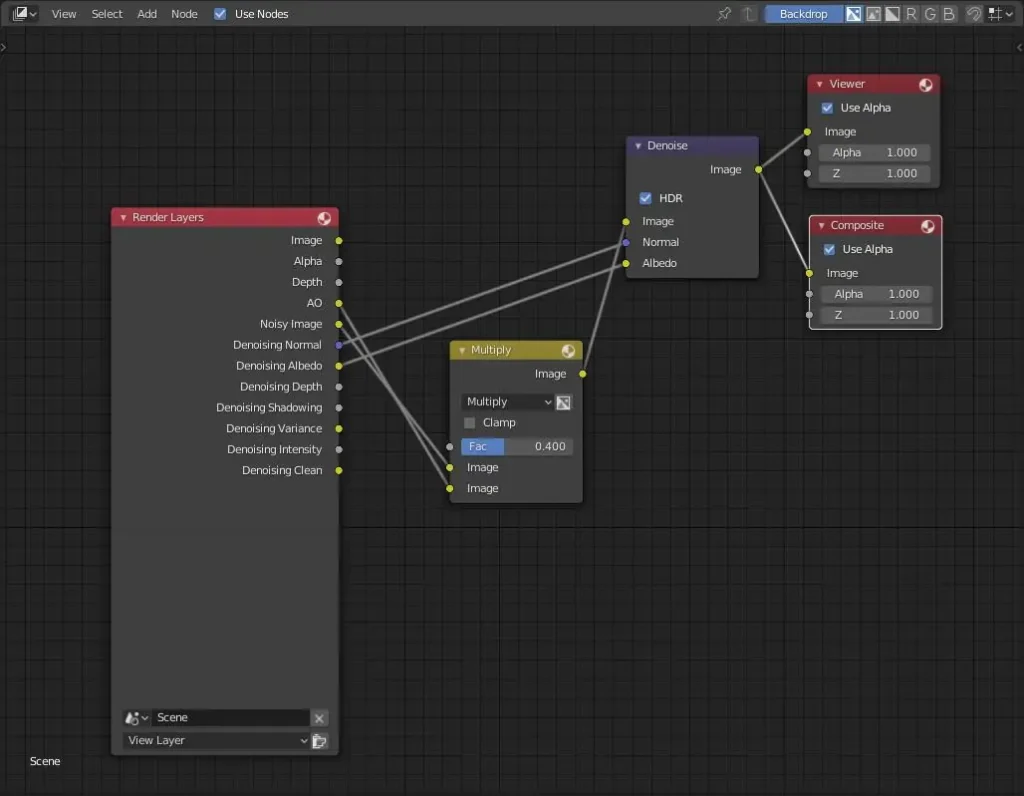Click scene browse icon in Render Layers
The height and width of the screenshot is (796, 1024).
(136, 718)
